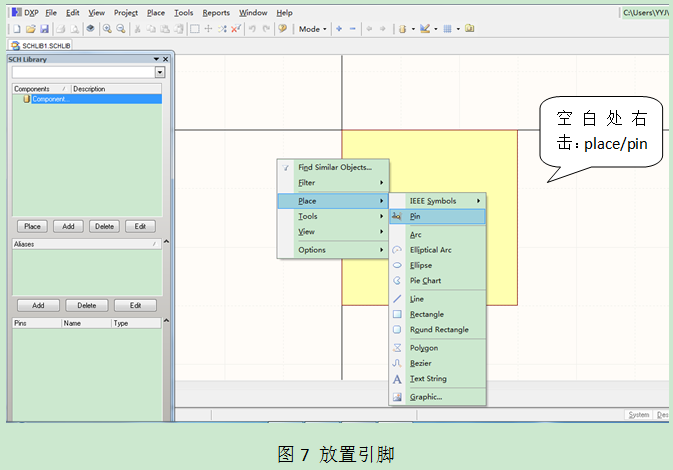This screenshot has height=470, width=673.
Task: Switch to the SCHLIB1.SCHLIB document tab
Action: (x=42, y=46)
